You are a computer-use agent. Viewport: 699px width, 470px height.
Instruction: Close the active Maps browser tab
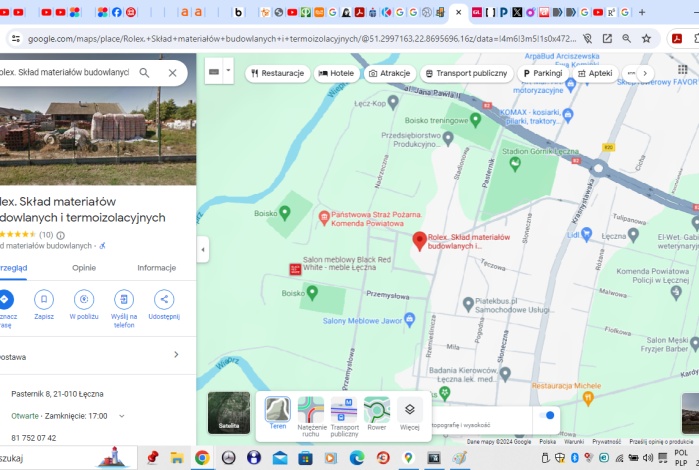tap(458, 12)
